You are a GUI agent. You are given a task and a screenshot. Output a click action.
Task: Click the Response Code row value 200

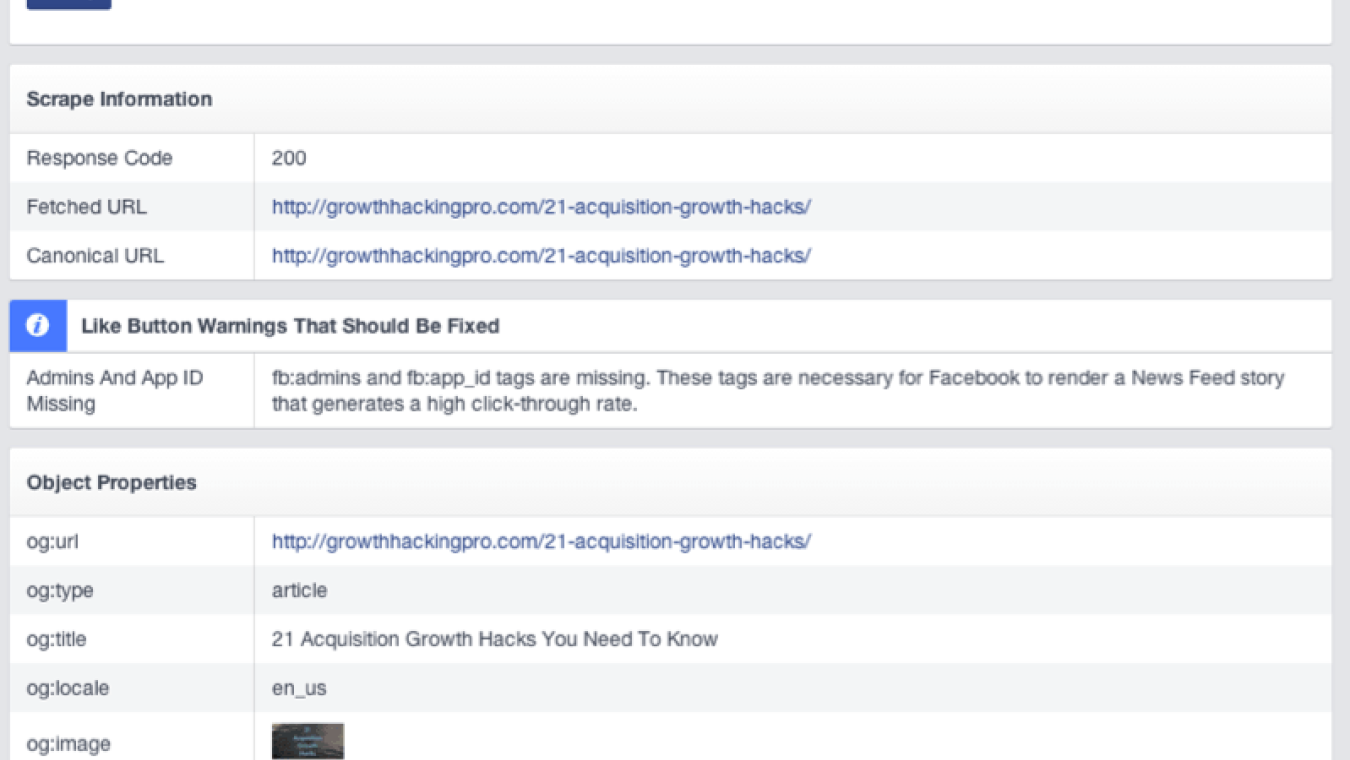click(289, 158)
